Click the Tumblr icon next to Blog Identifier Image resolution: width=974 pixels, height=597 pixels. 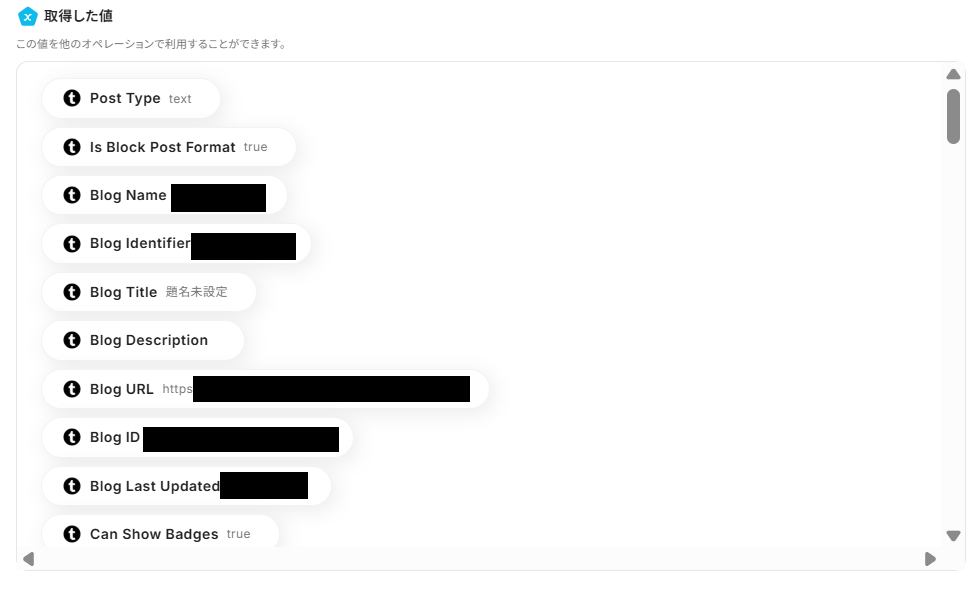tap(72, 244)
